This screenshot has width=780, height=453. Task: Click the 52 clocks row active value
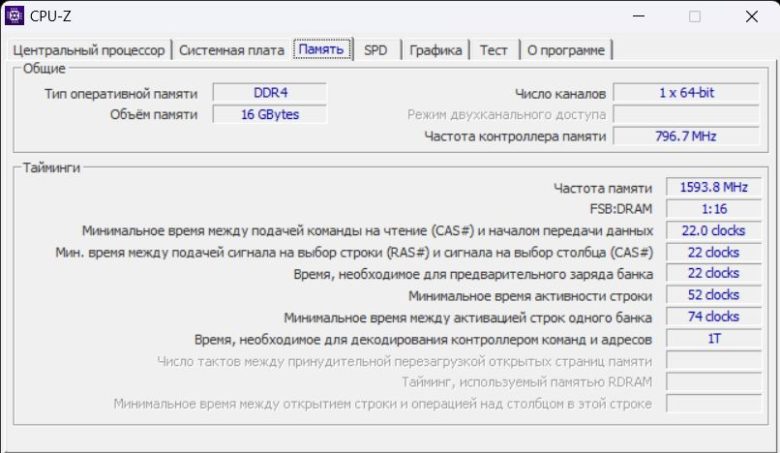(x=714, y=295)
